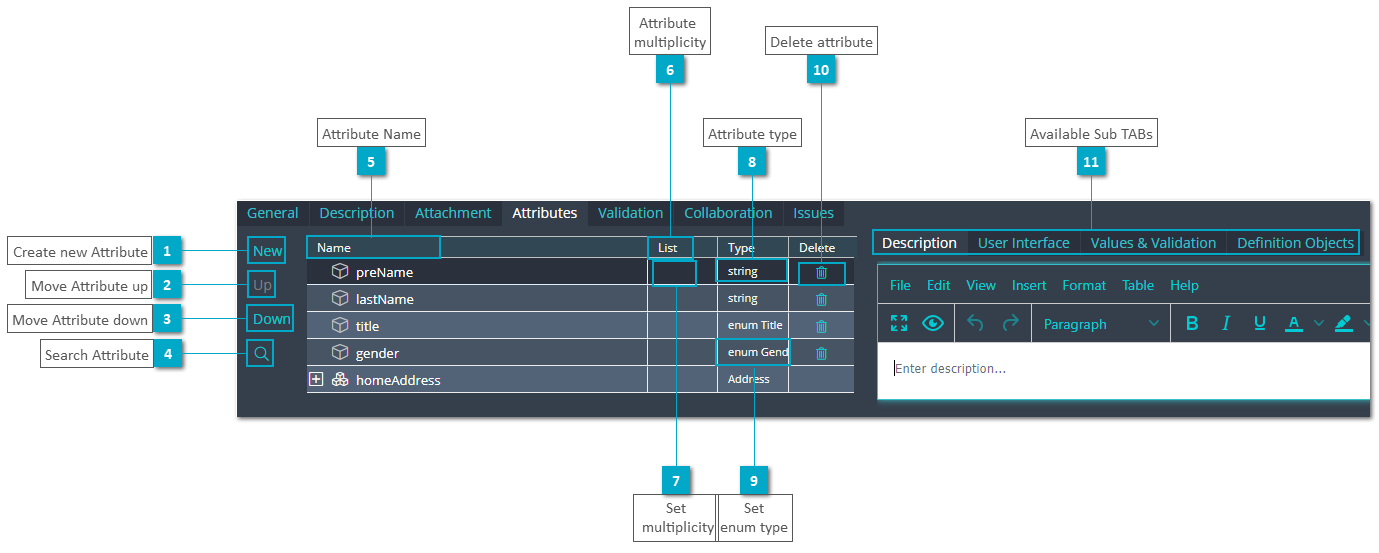Screen dimensions: 1379x553
Task: Delete the lastName attribute via trash icon
Action: 821,299
